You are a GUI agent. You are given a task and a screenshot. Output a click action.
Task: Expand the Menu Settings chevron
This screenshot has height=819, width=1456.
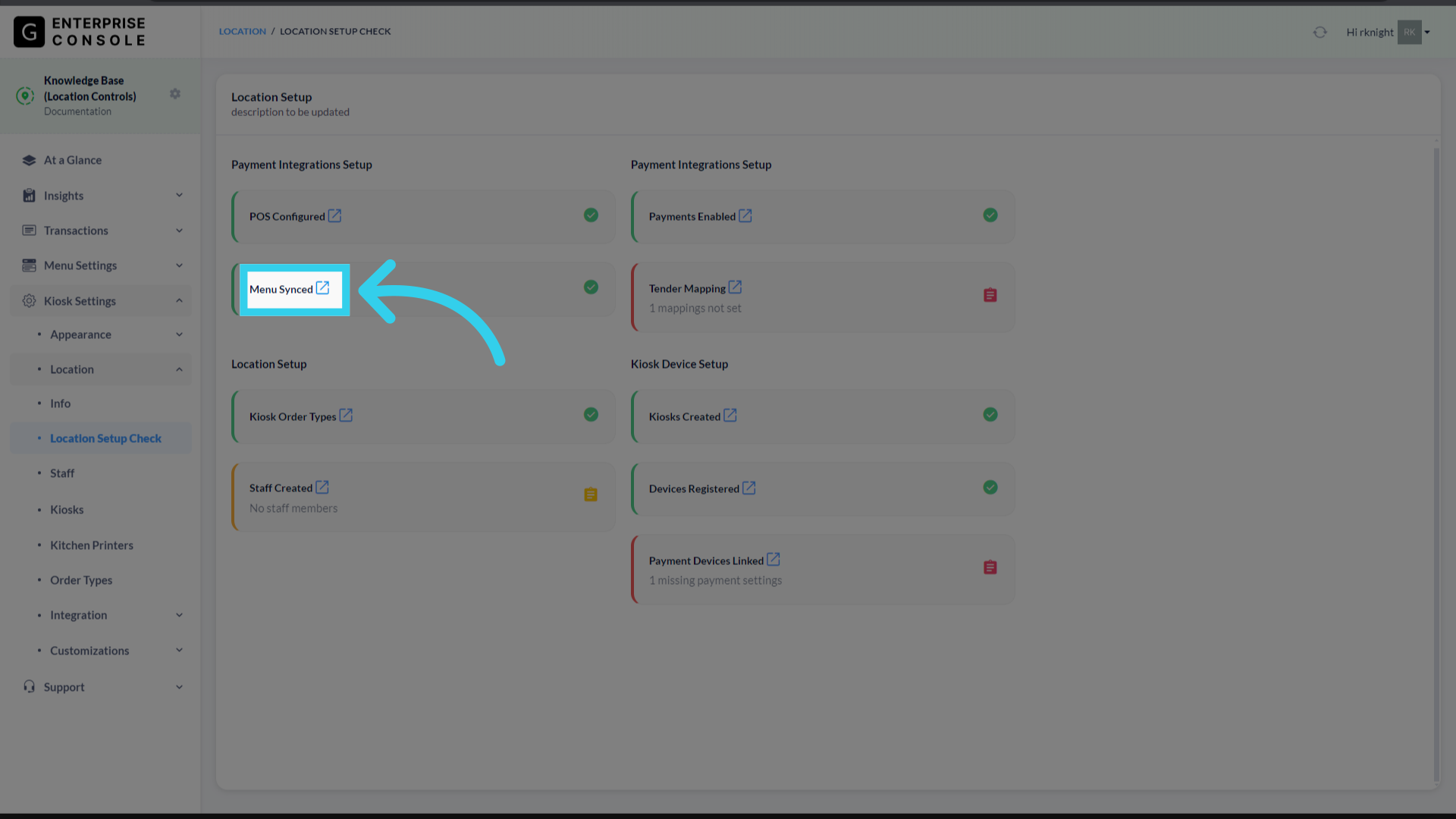point(180,265)
